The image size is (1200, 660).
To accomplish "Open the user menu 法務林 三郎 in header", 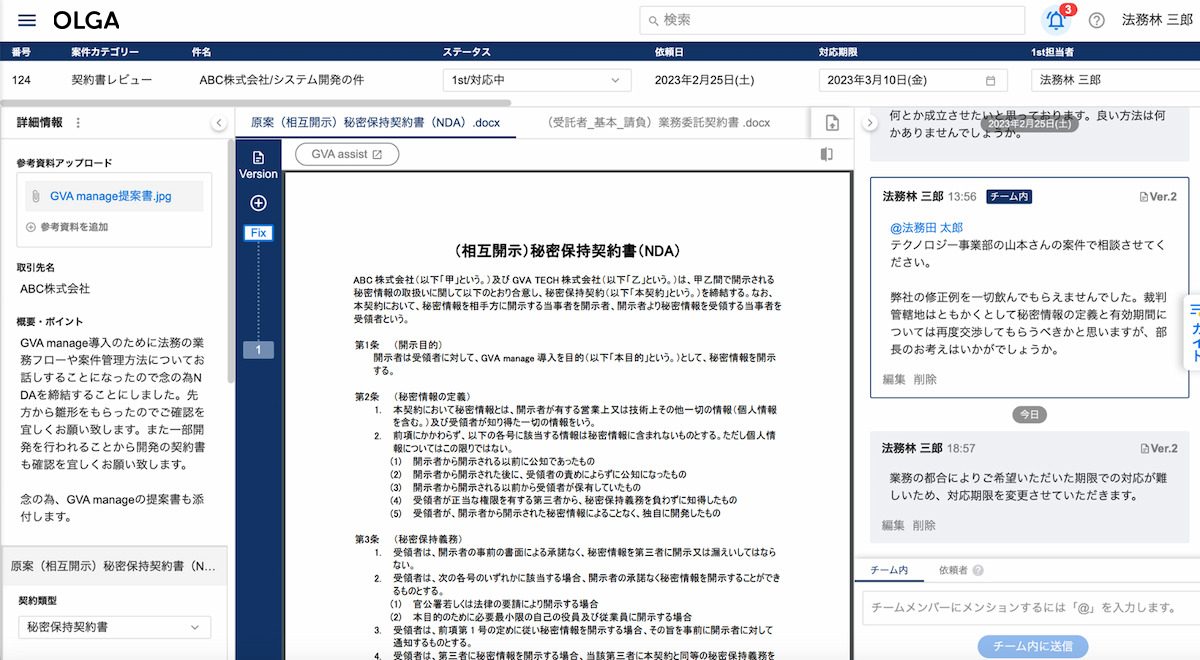I will [1156, 20].
